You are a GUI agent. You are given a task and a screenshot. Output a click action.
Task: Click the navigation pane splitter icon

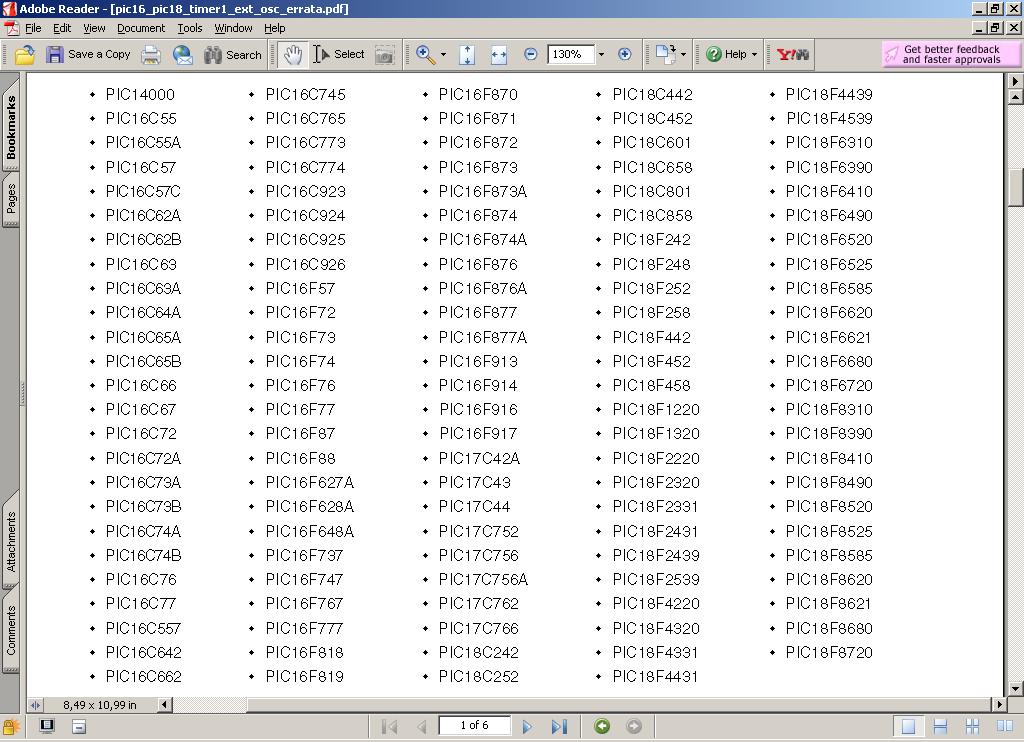pyautogui.click(x=35, y=705)
